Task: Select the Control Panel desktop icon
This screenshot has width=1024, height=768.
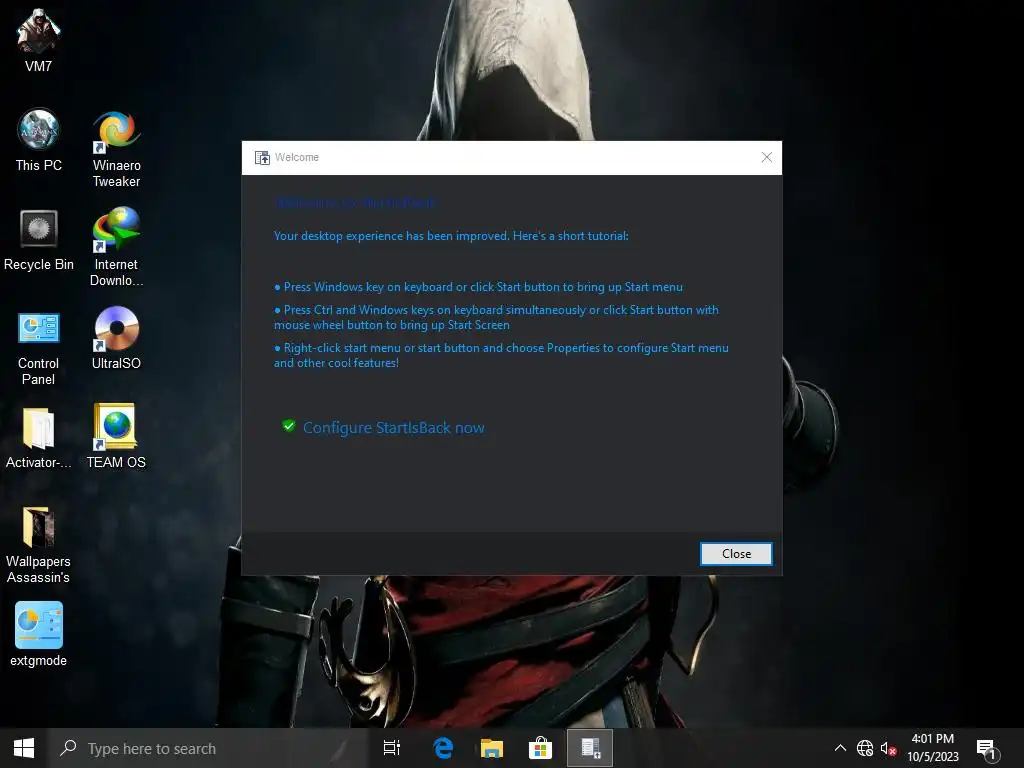Action: [x=39, y=348]
